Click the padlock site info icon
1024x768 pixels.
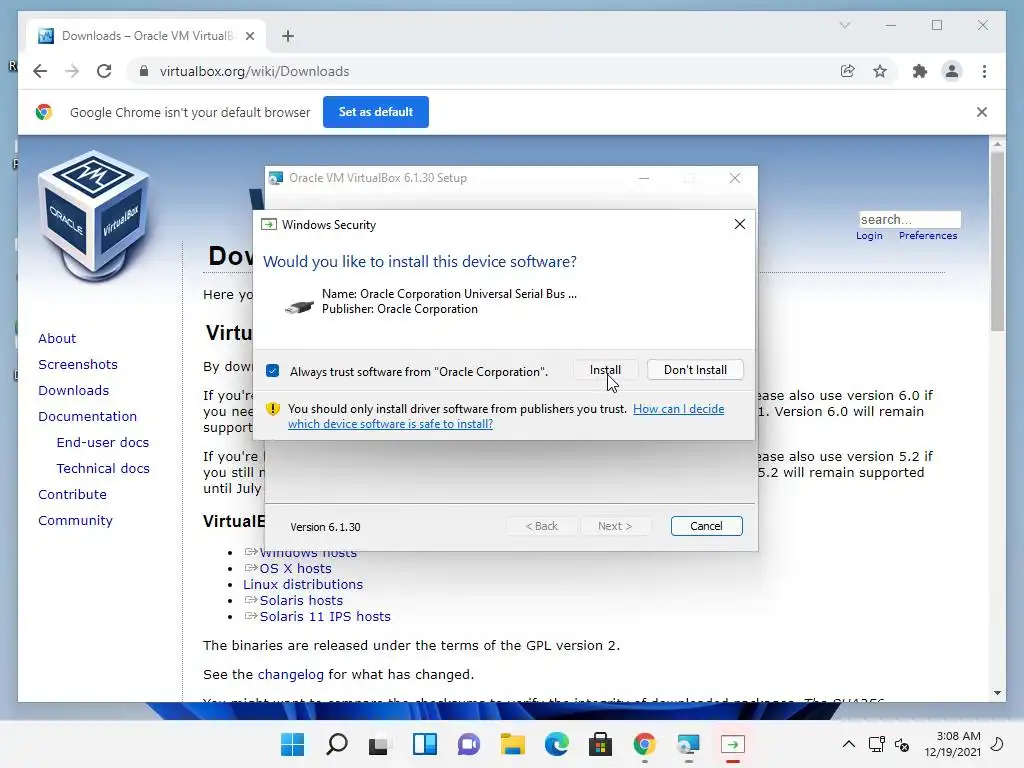point(144,71)
